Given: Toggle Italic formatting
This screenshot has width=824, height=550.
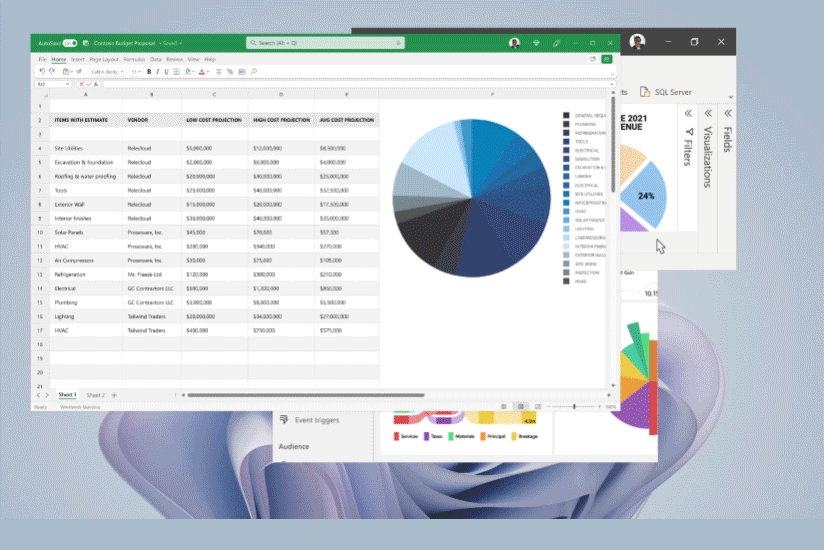Looking at the screenshot, I should (x=158, y=72).
